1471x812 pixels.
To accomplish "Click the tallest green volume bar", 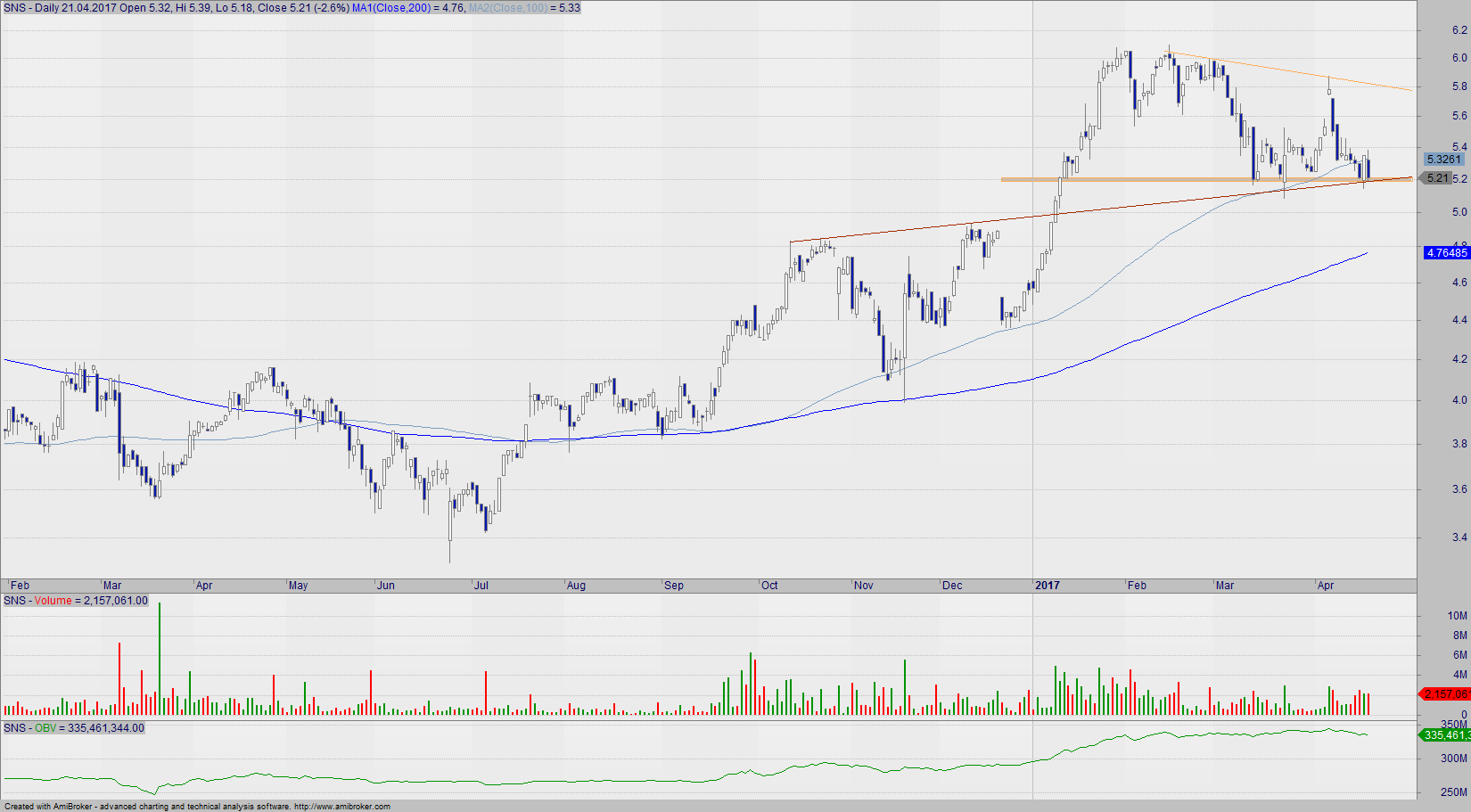I will click(160, 660).
